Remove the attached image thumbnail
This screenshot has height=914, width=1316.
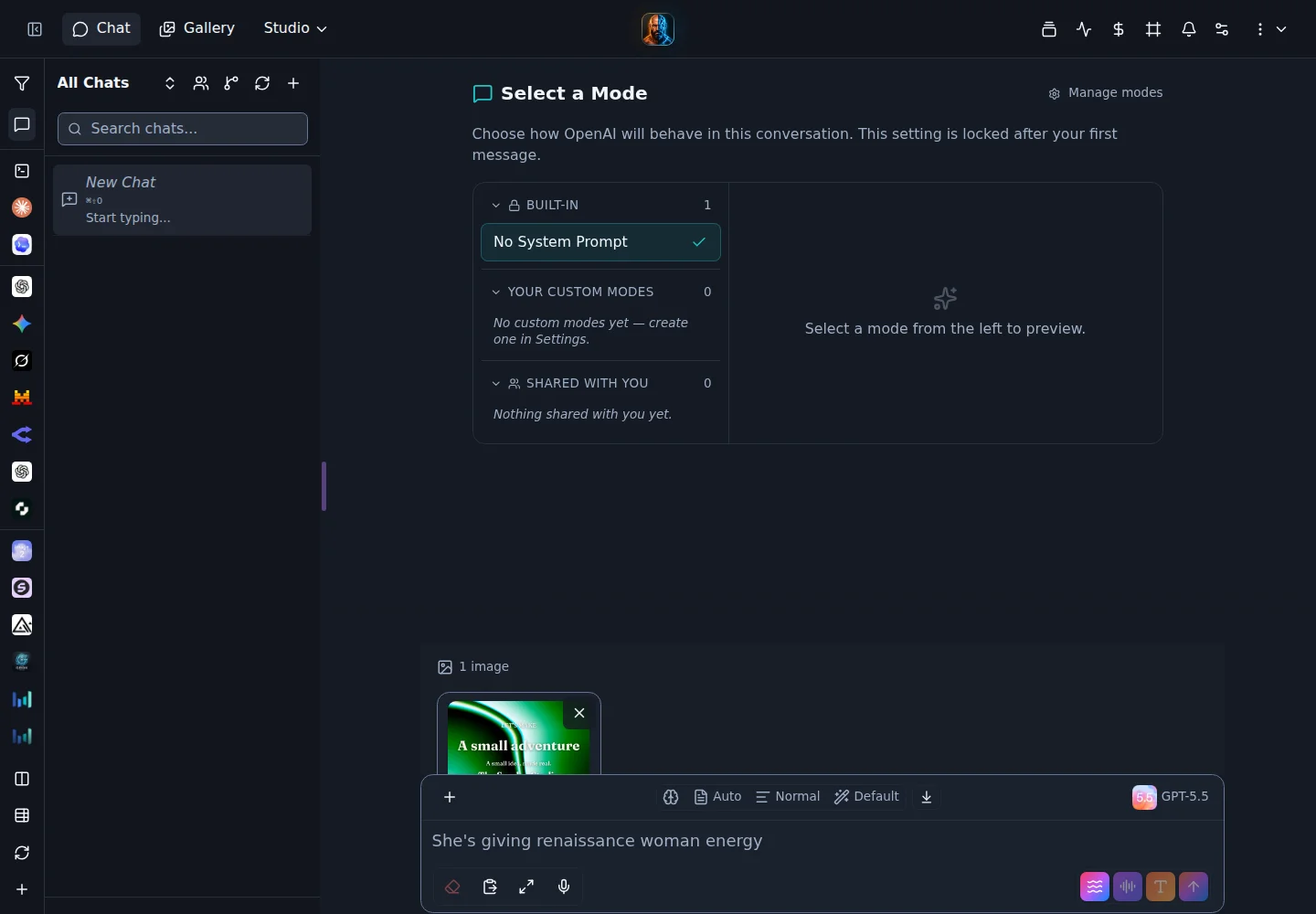pos(579,713)
